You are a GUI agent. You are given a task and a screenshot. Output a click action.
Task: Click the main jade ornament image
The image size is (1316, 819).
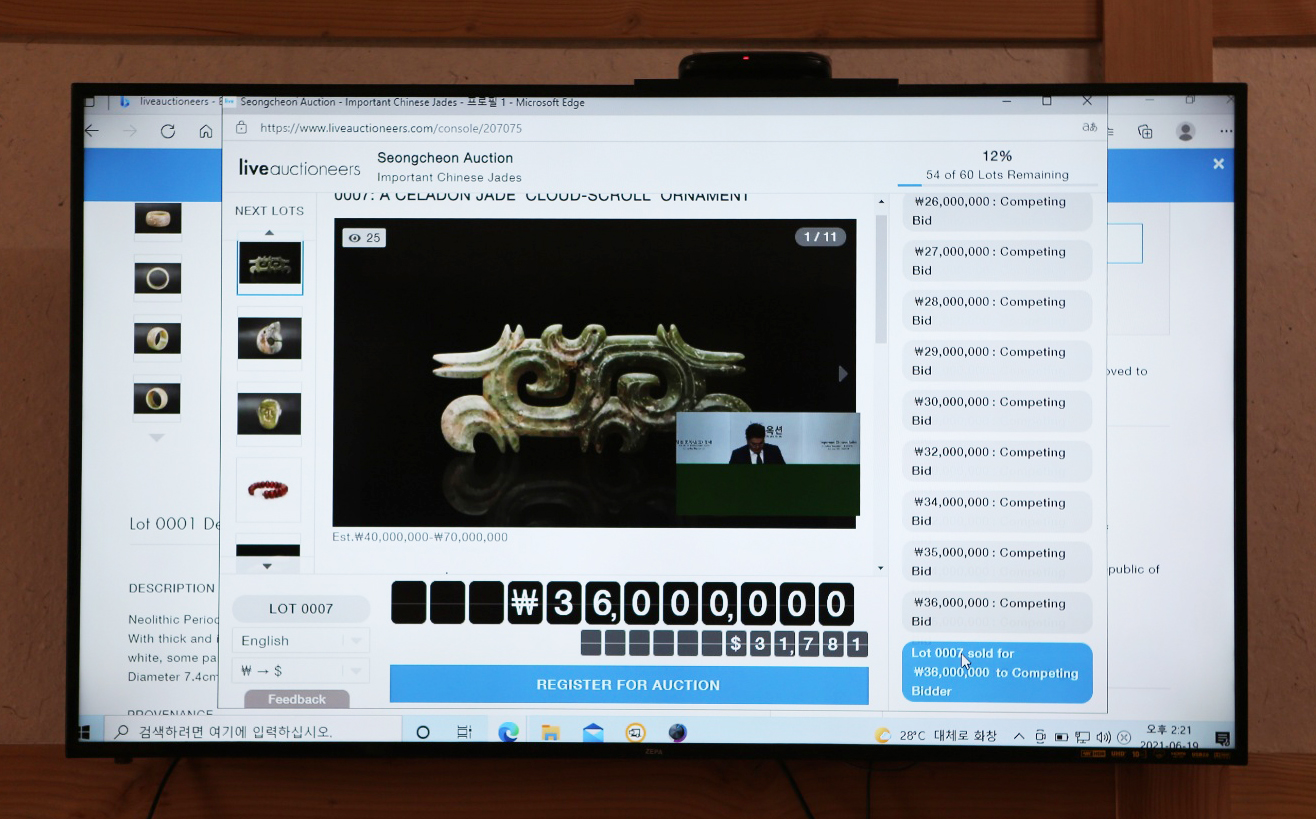(x=594, y=372)
